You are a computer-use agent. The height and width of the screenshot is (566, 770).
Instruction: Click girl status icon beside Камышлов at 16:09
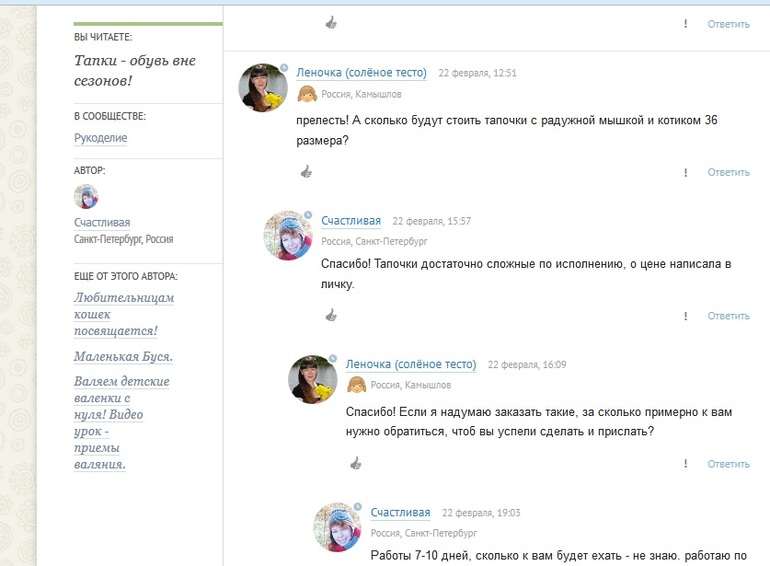357,384
